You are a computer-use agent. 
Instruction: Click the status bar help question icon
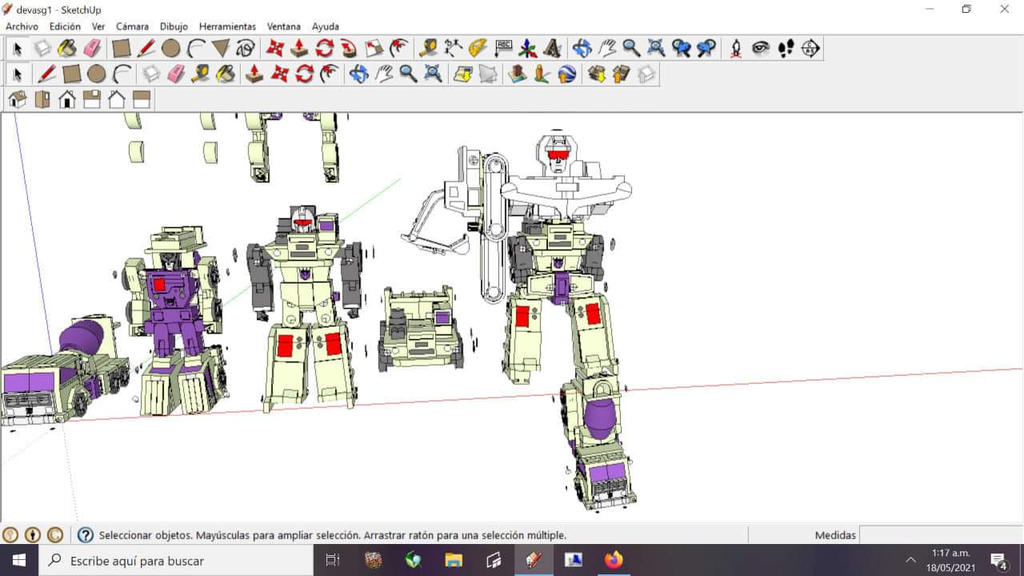86,535
